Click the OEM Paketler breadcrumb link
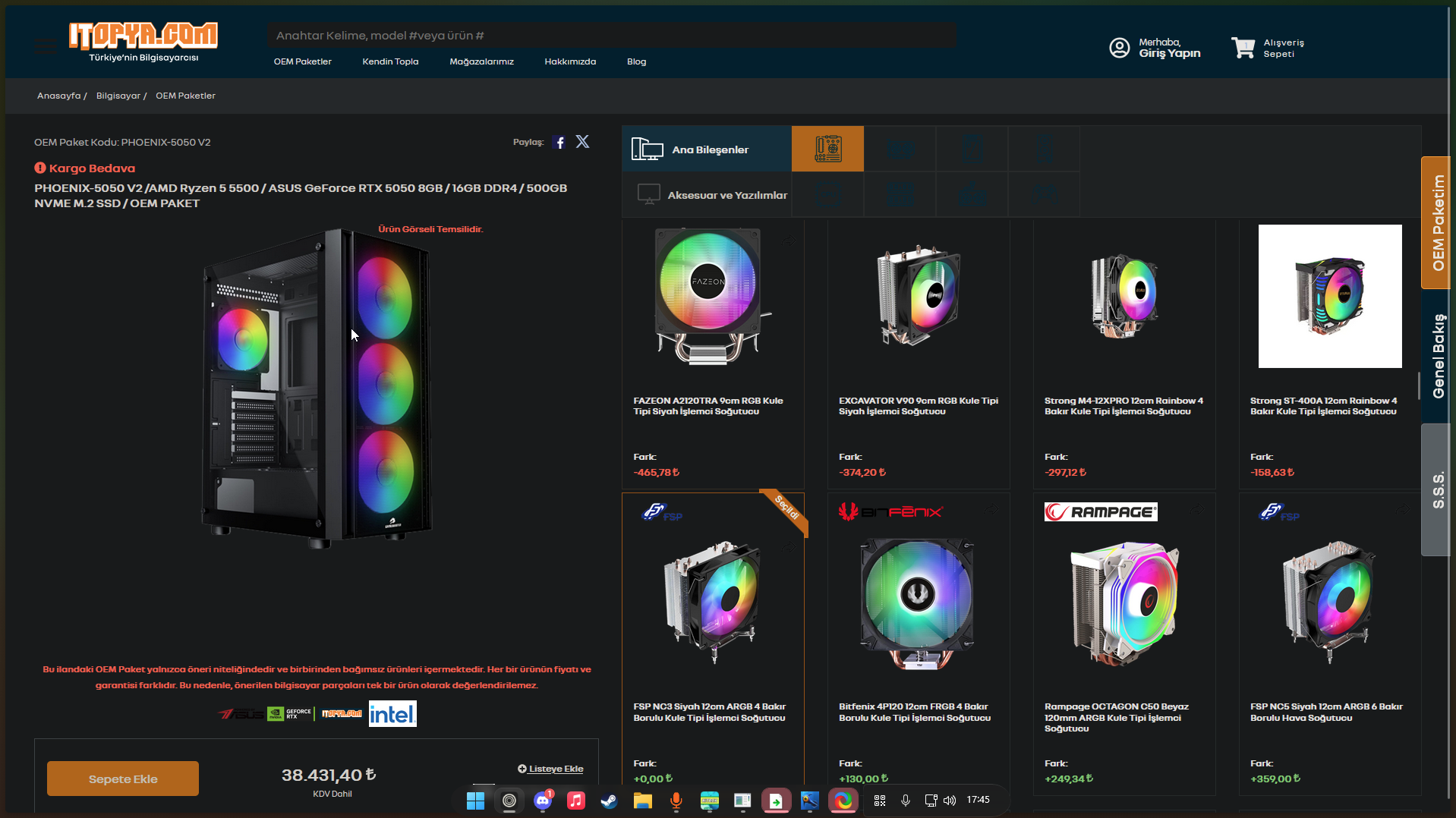Viewport: 1456px width, 818px height. (x=185, y=96)
